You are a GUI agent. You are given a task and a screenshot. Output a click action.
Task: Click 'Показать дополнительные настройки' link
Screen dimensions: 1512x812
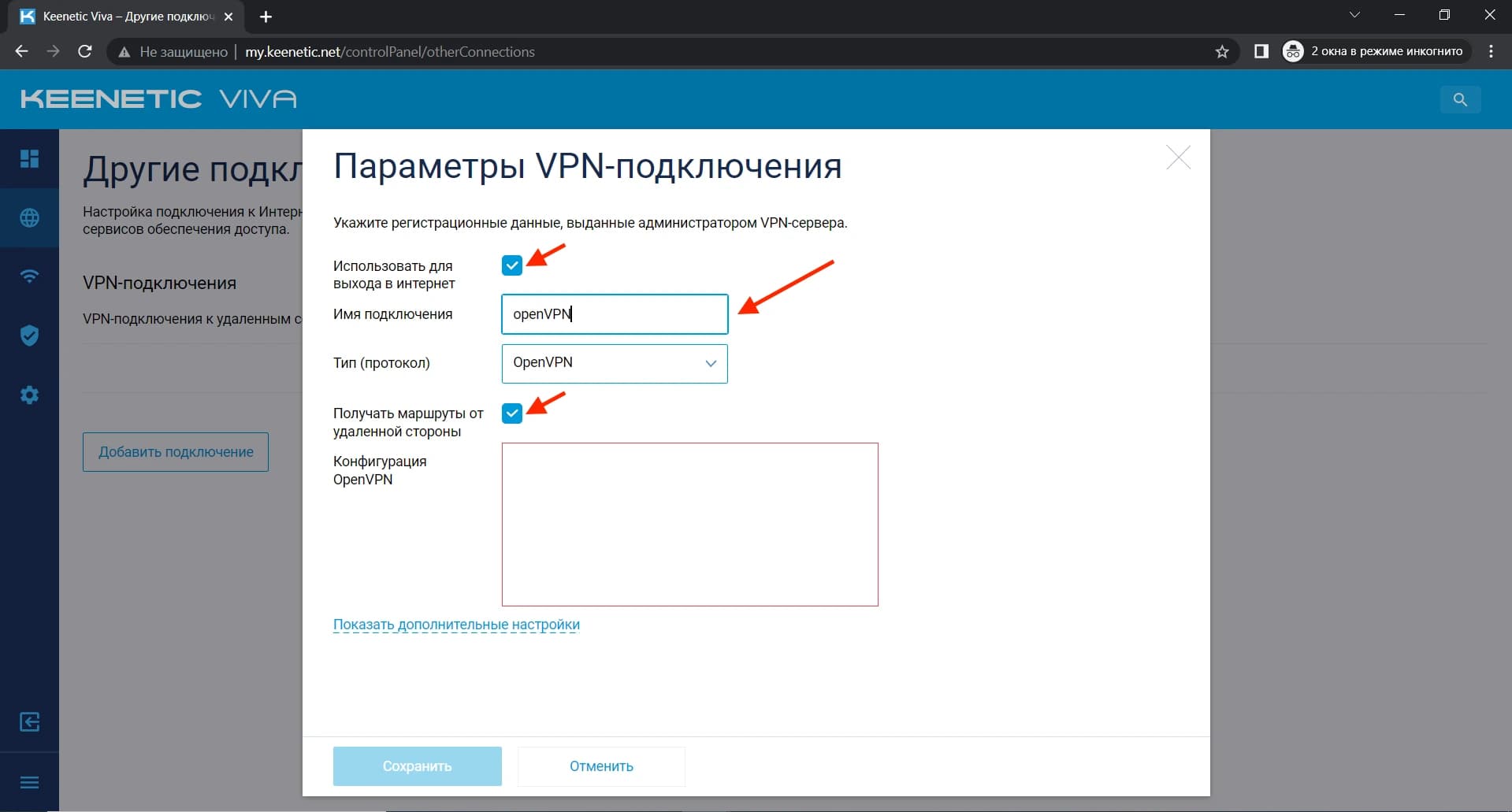coord(457,624)
